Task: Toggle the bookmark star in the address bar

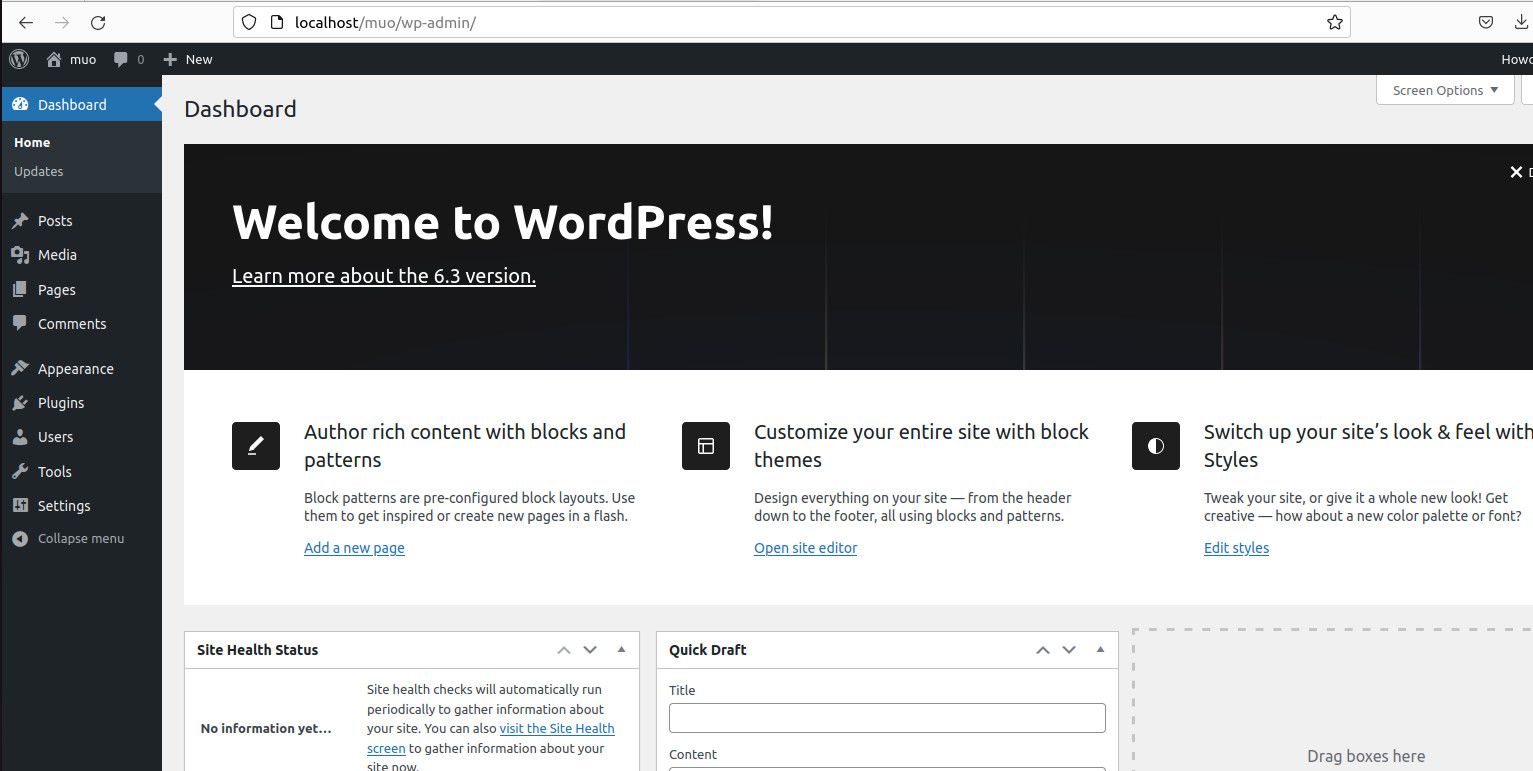Action: 1334,21
